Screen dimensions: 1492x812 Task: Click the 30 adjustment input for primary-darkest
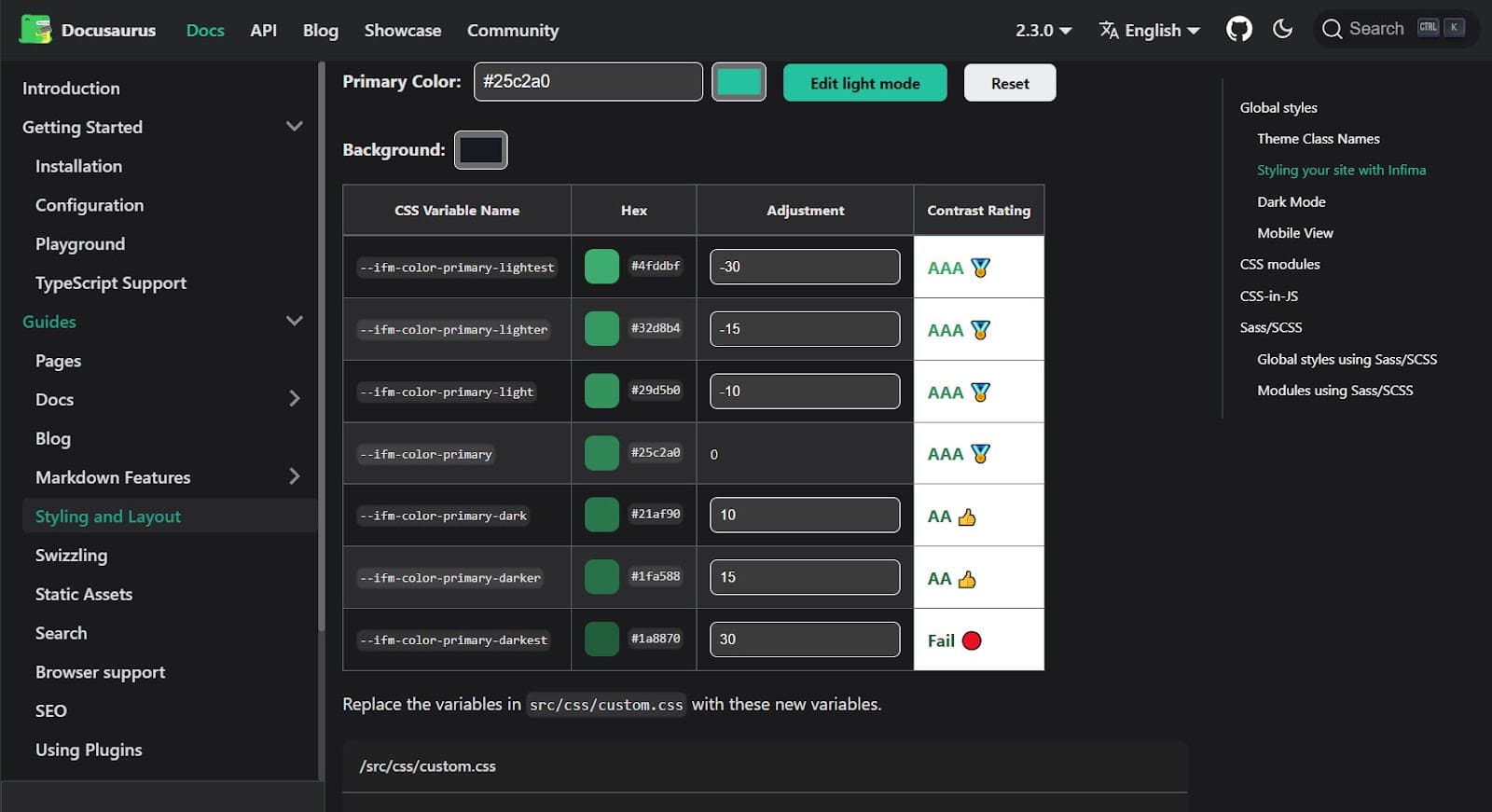point(805,640)
